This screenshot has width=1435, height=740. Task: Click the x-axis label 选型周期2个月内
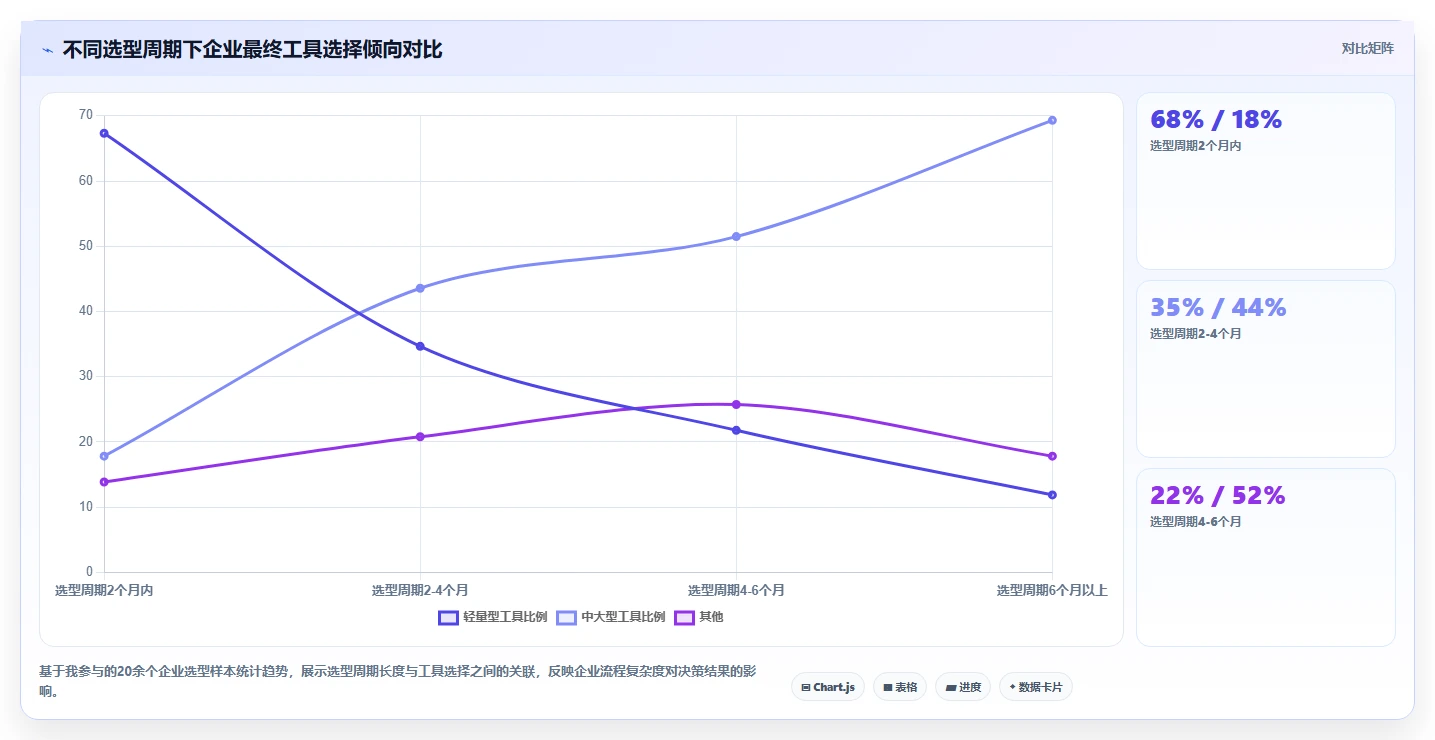pyautogui.click(x=104, y=591)
